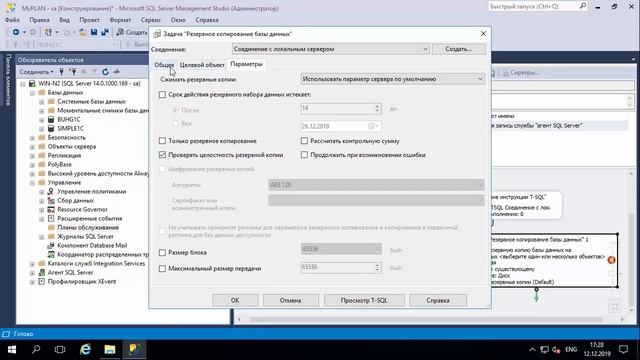Click the WIN-N2 server node icon
The image size is (640, 360).
point(32,83)
